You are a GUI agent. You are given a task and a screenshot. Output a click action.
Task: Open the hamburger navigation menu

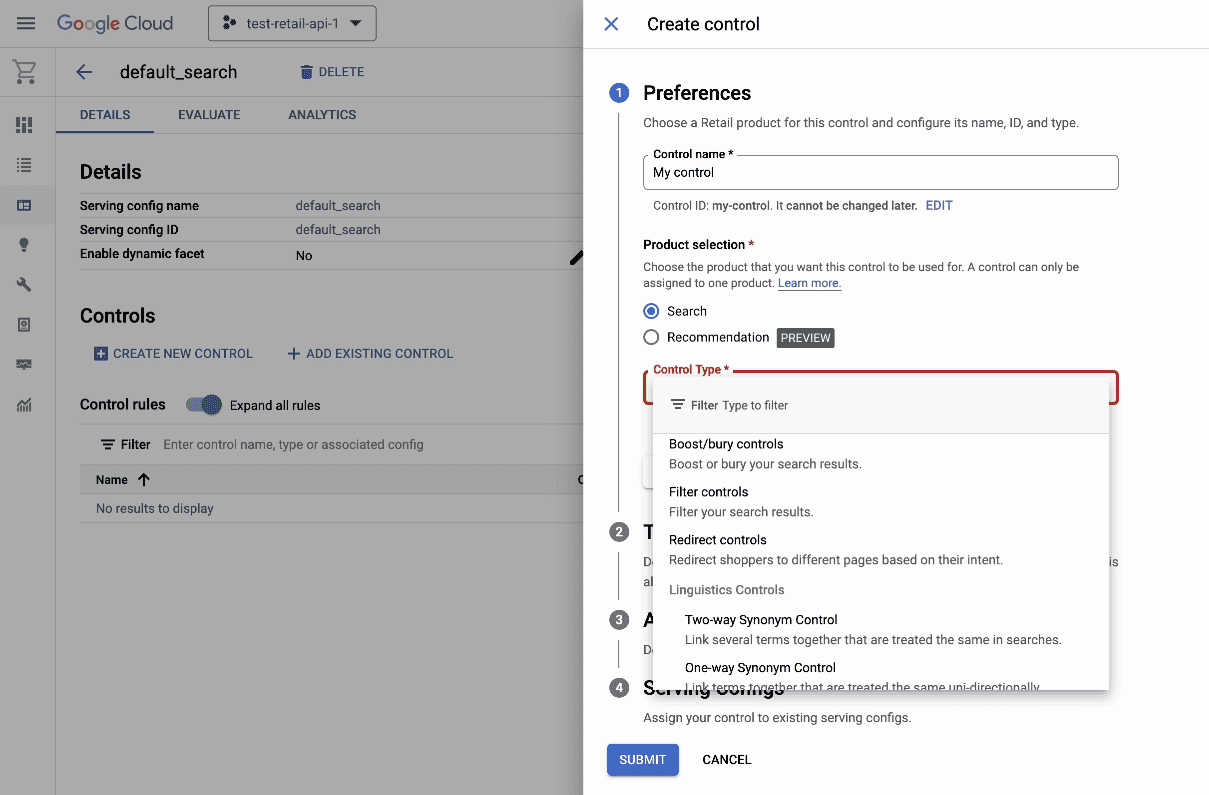tap(26, 23)
